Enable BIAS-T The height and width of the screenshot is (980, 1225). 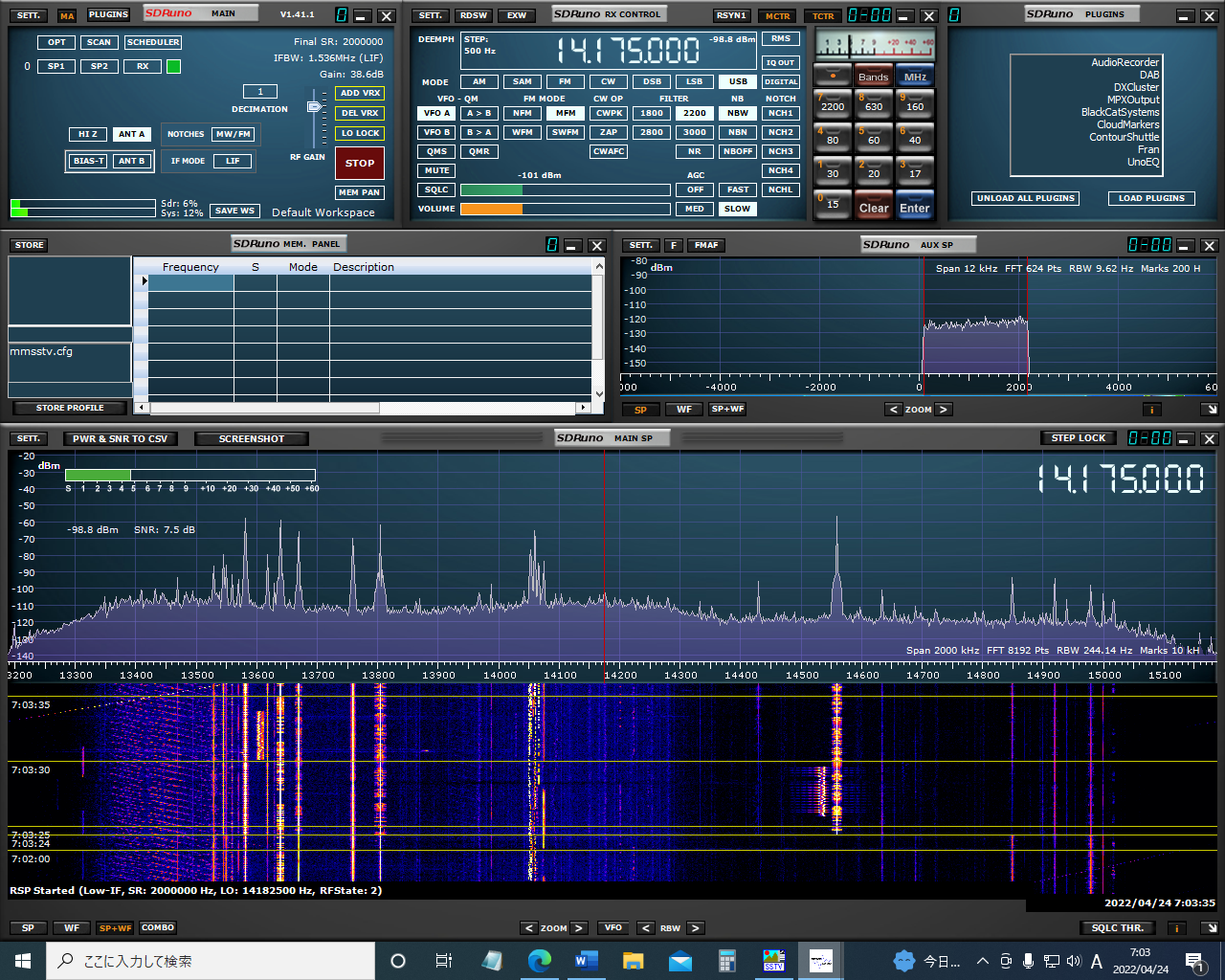pyautogui.click(x=88, y=161)
